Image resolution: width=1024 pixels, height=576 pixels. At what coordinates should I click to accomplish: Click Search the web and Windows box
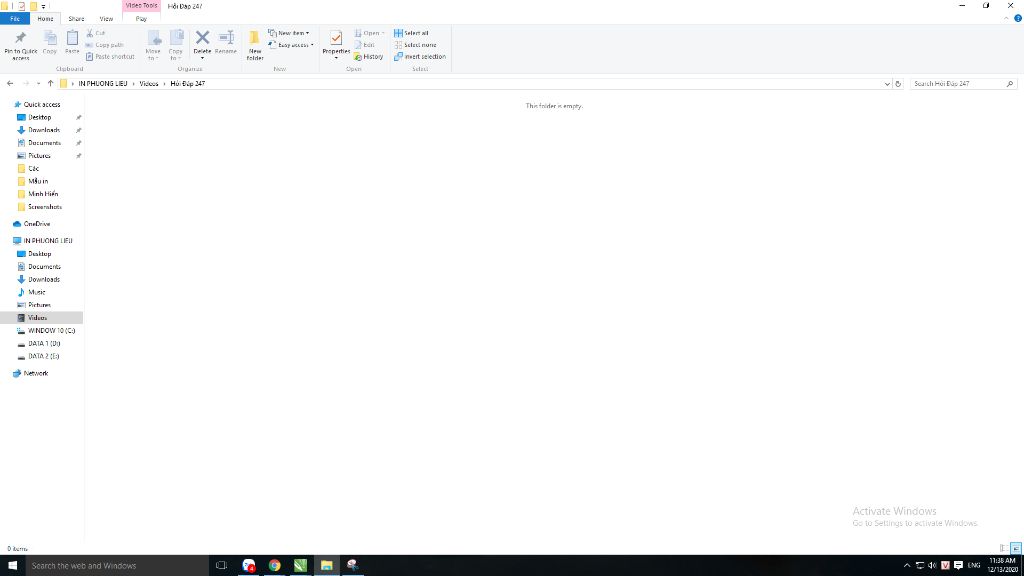click(116, 566)
